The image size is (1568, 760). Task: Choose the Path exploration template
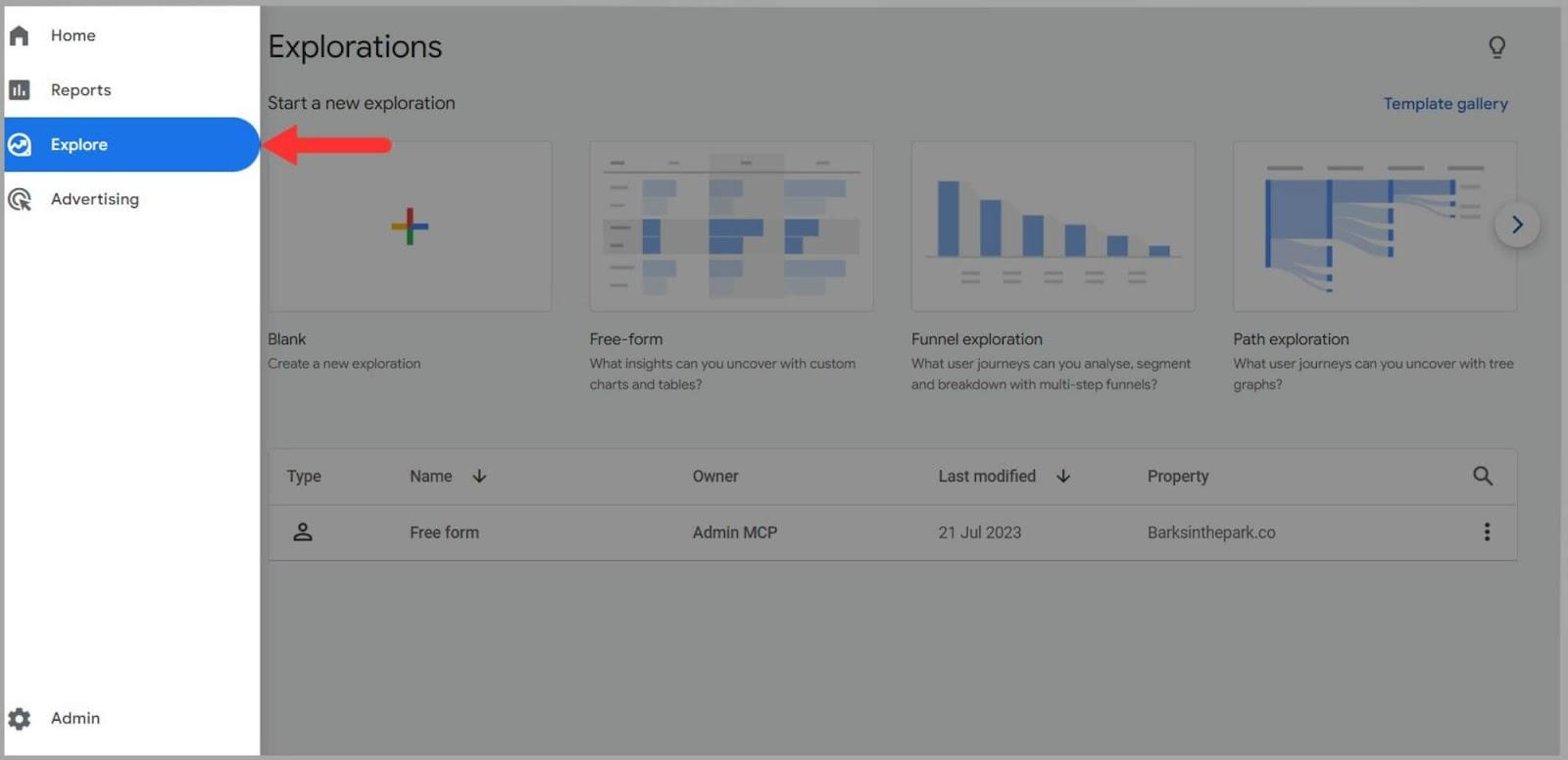[x=1374, y=227]
